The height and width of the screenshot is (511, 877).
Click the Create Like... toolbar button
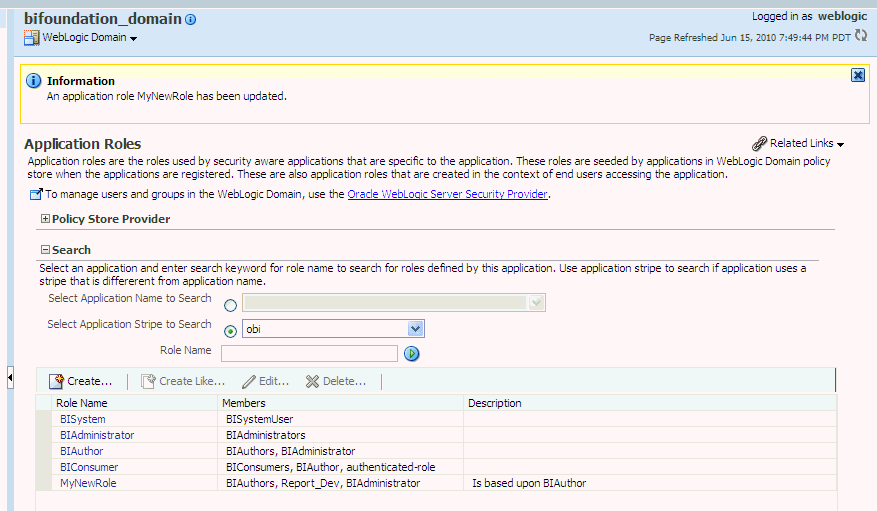183,381
